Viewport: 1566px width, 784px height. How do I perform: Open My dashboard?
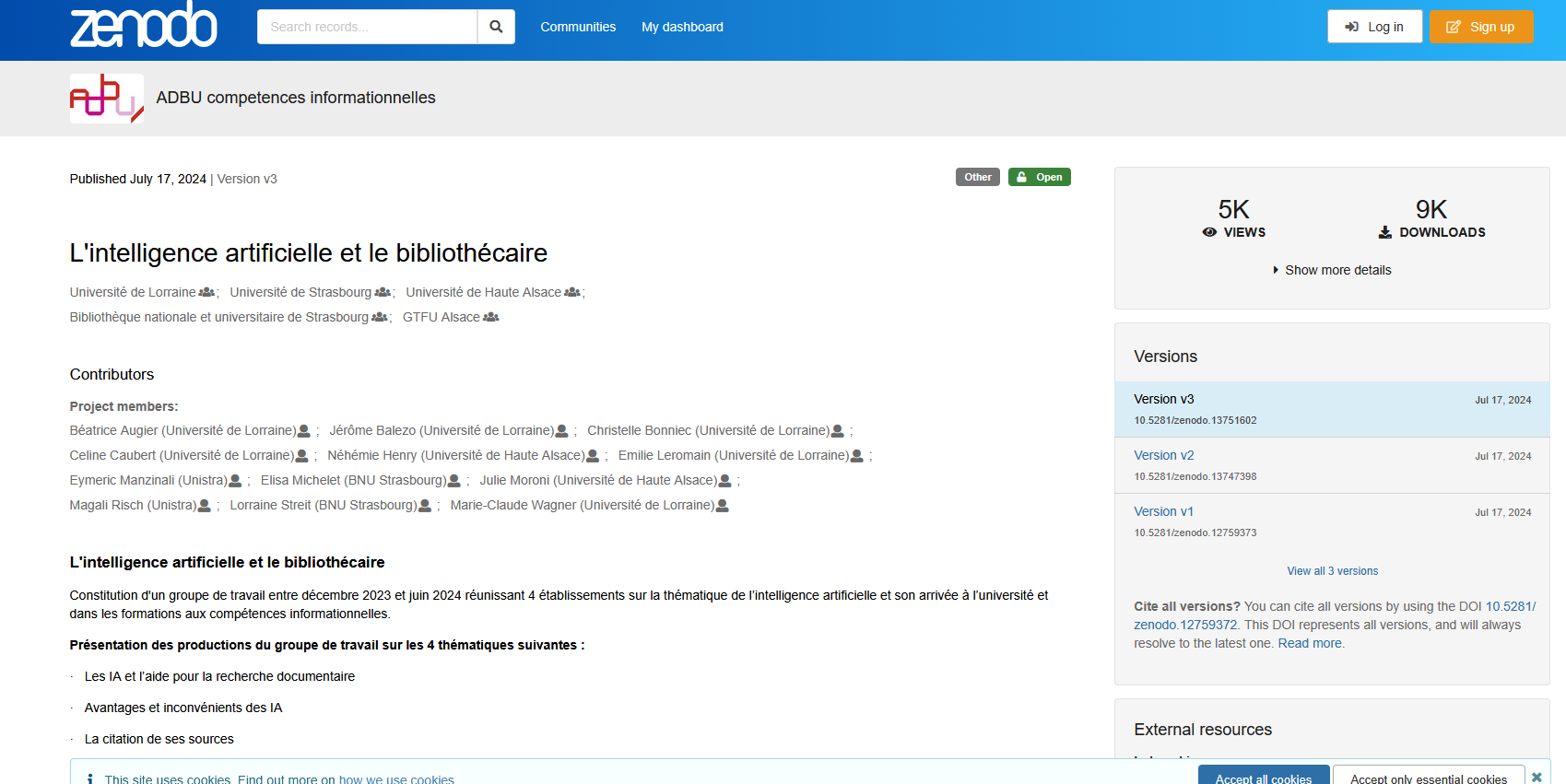tap(682, 27)
